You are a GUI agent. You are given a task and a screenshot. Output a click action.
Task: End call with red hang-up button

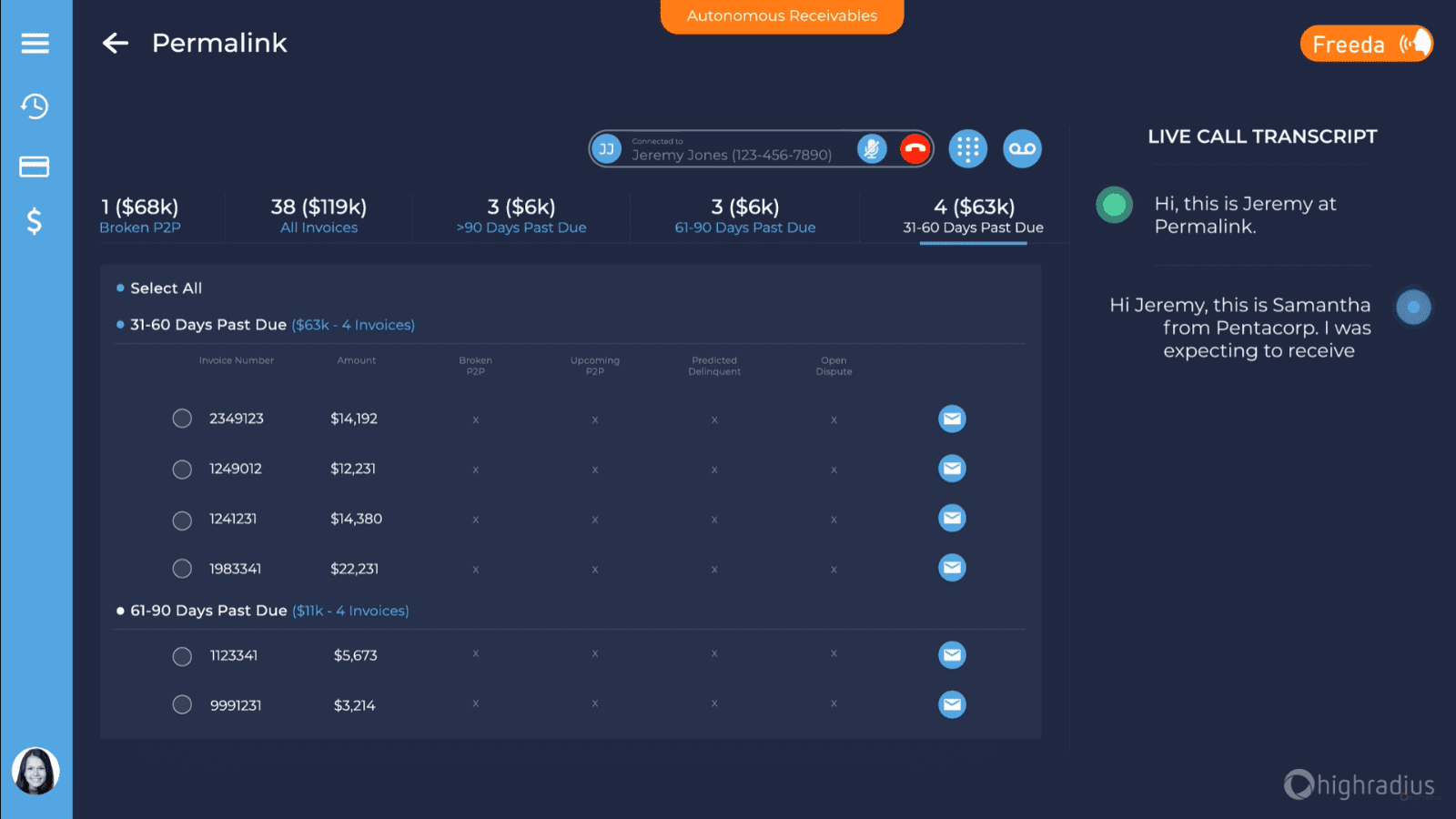pyautogui.click(x=915, y=148)
